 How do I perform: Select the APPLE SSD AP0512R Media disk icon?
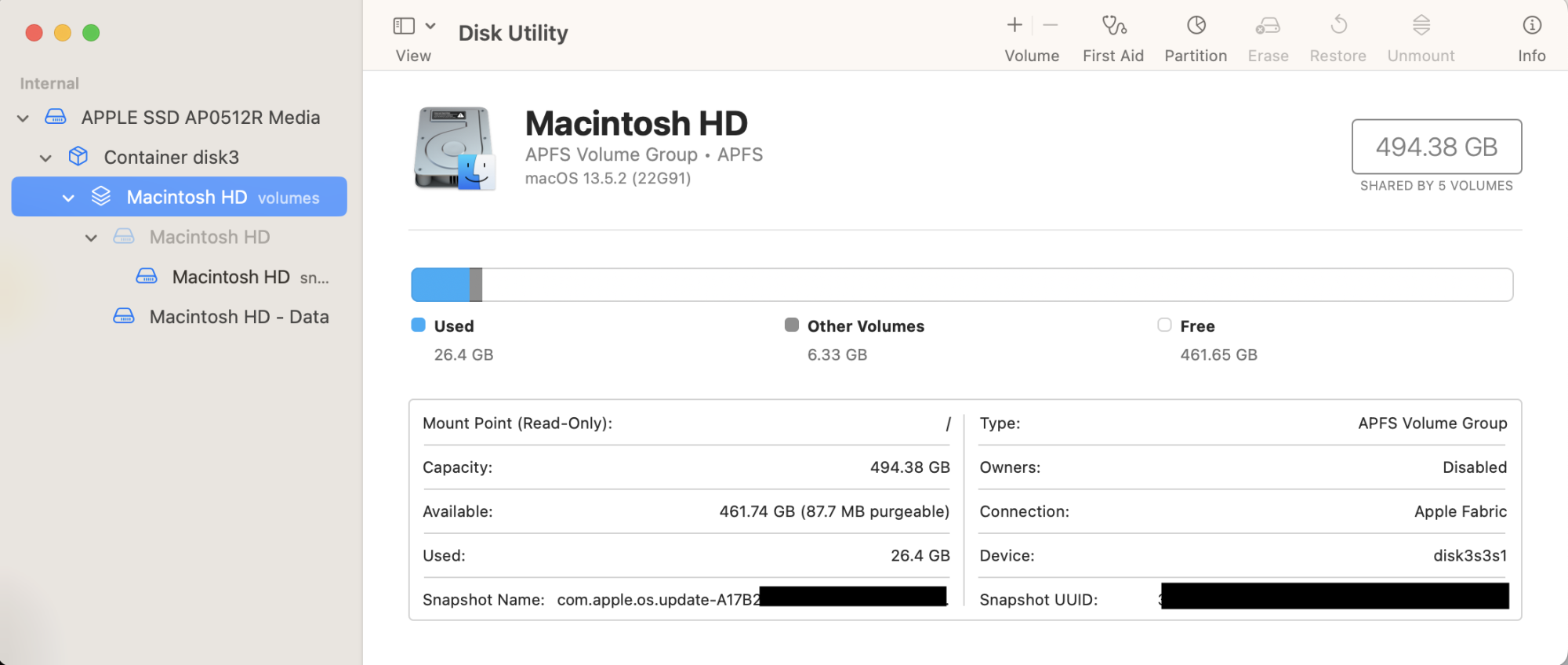click(x=56, y=117)
